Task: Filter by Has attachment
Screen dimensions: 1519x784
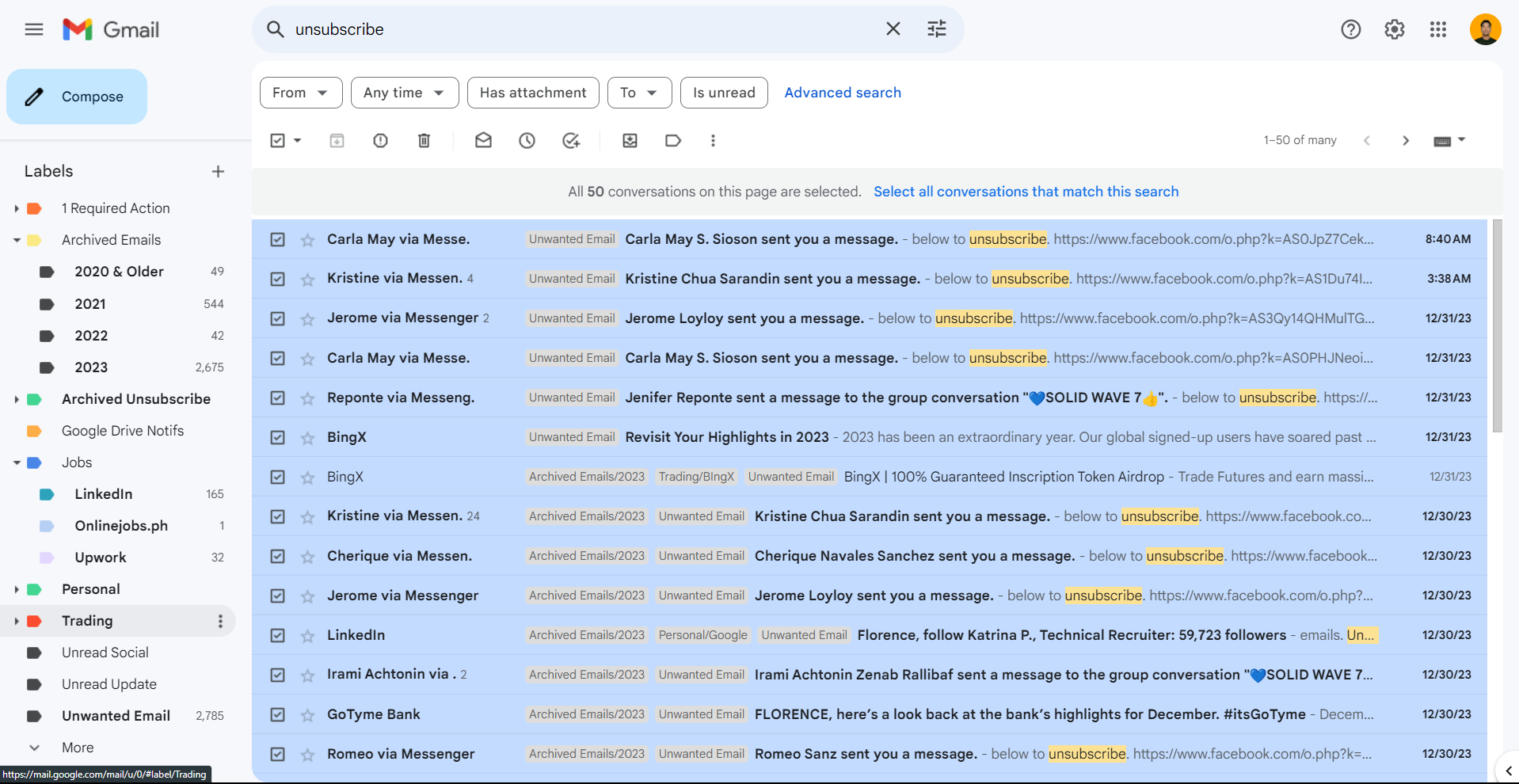Action: pyautogui.click(x=533, y=93)
